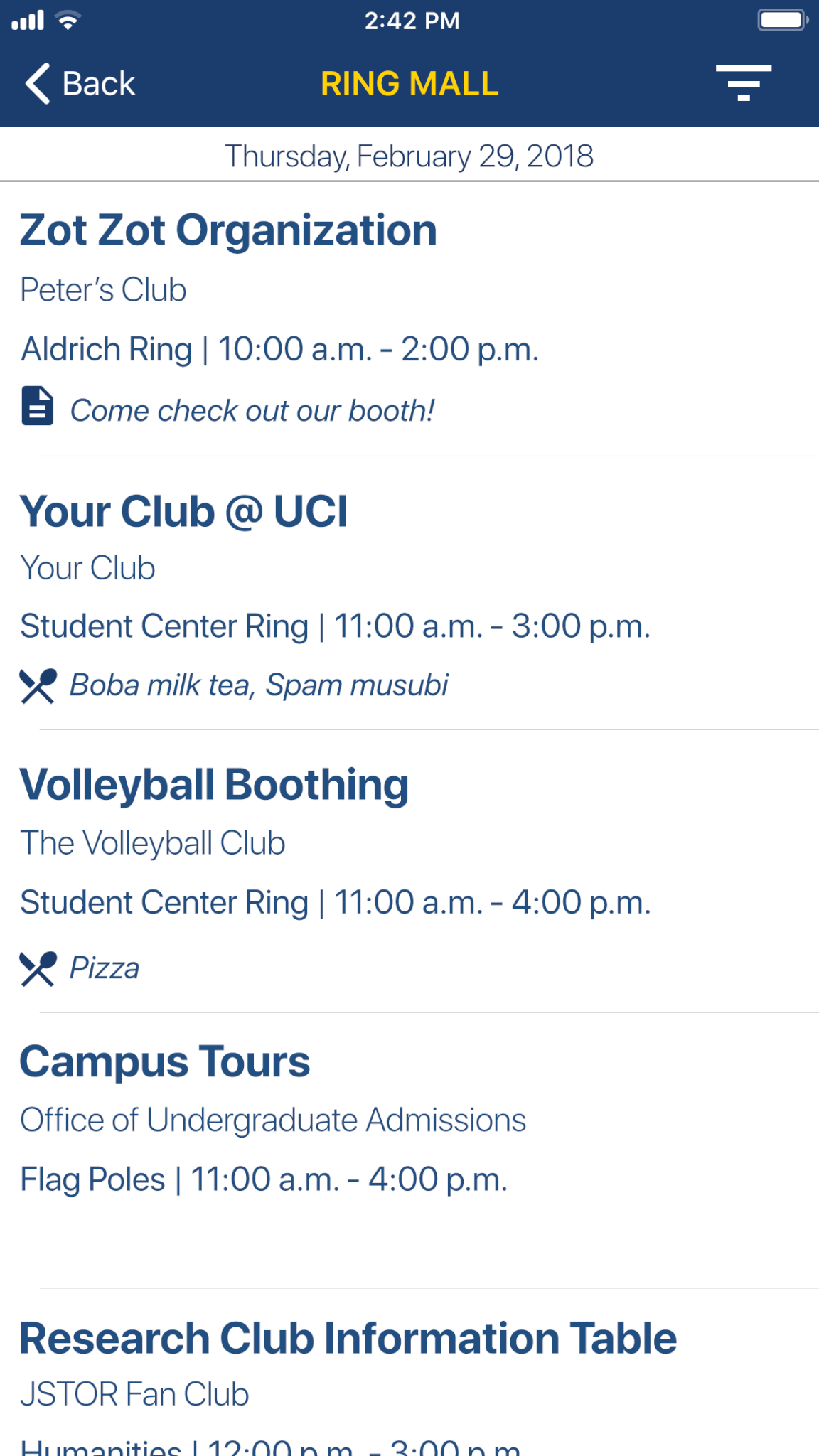The height and width of the screenshot is (1456, 819).
Task: Open the Volleyball Boothing event
Action: pos(214,785)
